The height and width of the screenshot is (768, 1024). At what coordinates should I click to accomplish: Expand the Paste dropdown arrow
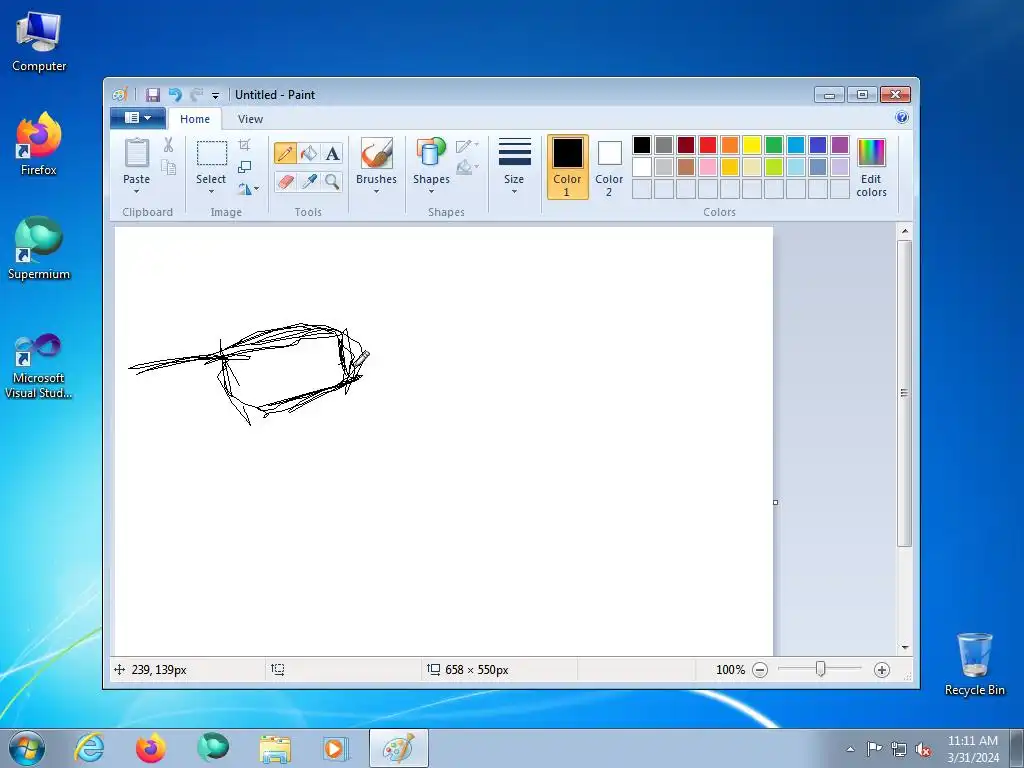coord(136,191)
